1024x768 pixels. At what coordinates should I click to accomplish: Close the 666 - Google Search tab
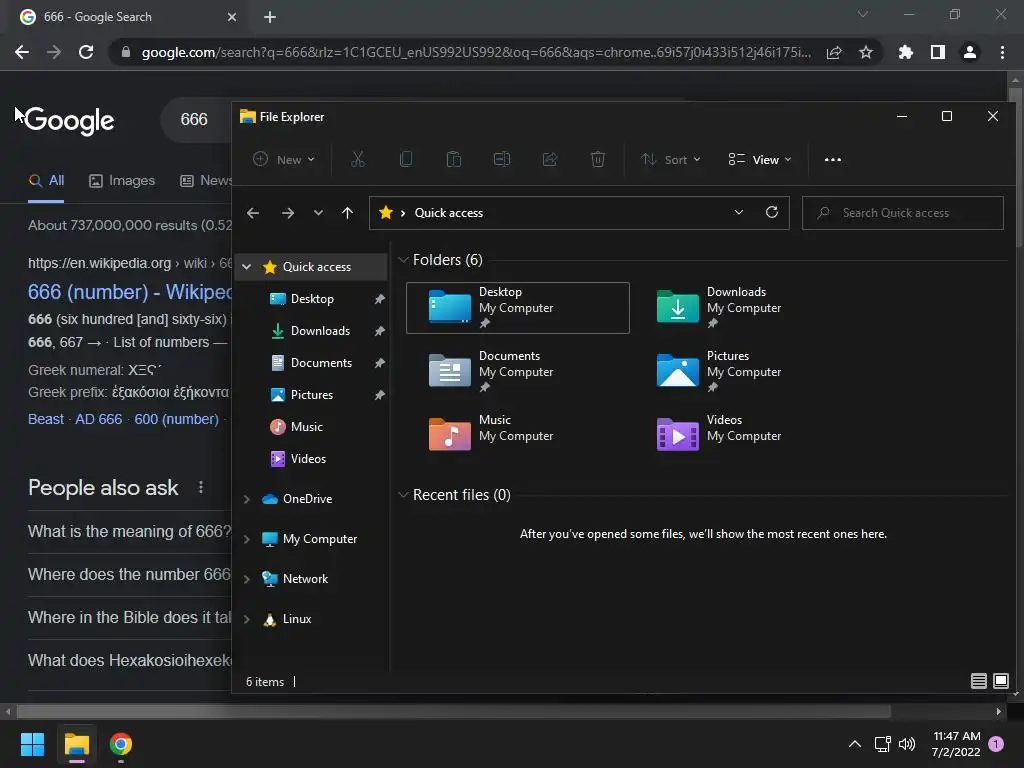232,17
